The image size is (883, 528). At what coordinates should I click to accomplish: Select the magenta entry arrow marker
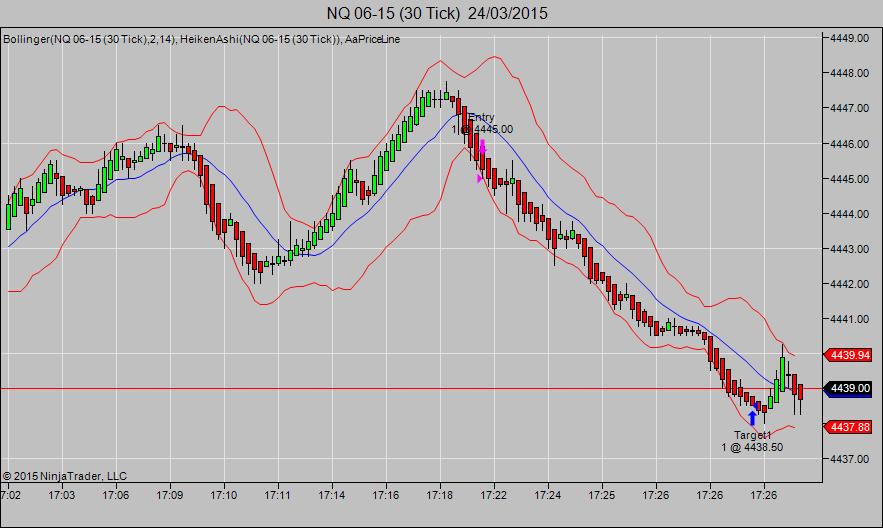pos(482,146)
